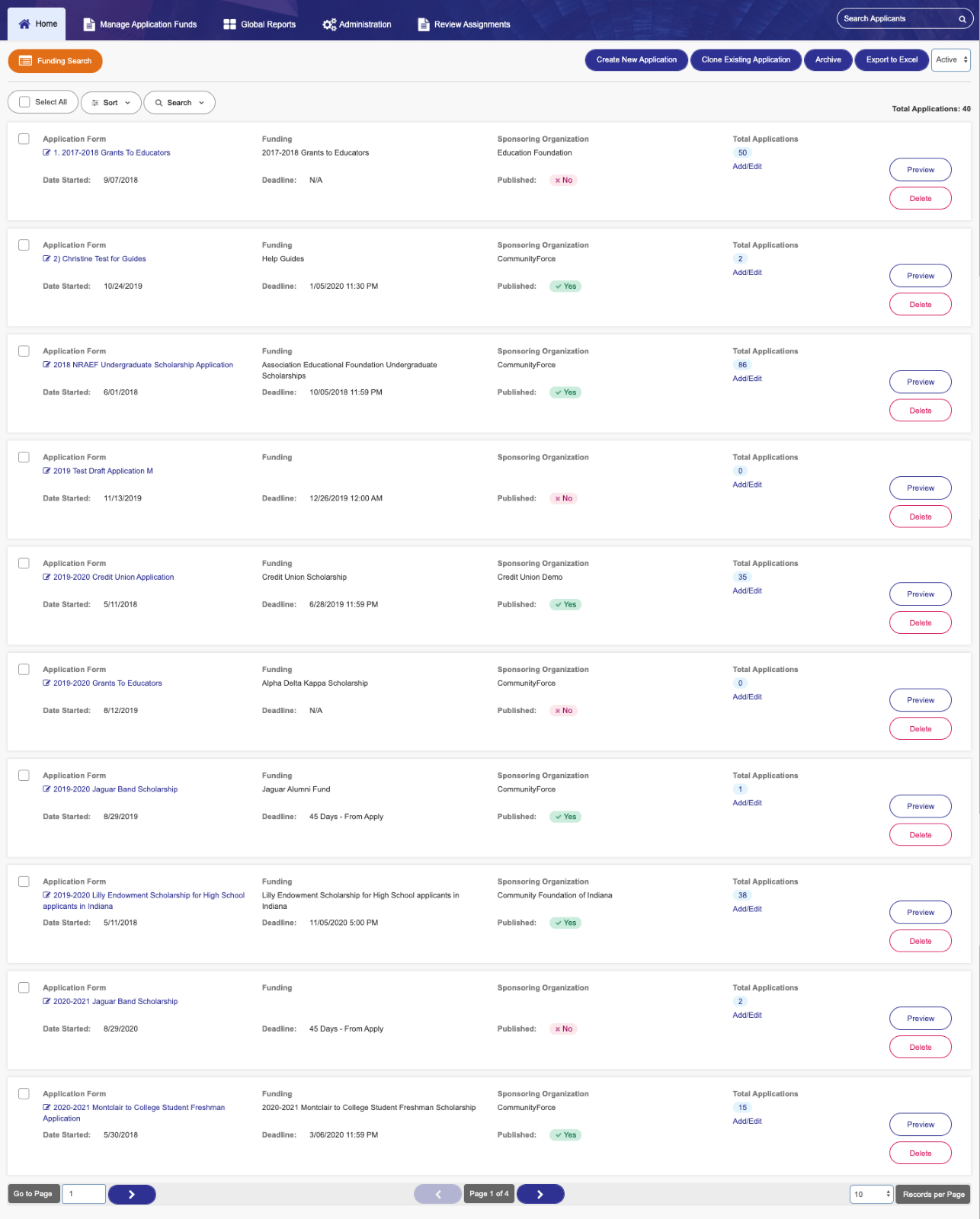Click the Go to Page number field
980x1219 pixels.
84,1194
